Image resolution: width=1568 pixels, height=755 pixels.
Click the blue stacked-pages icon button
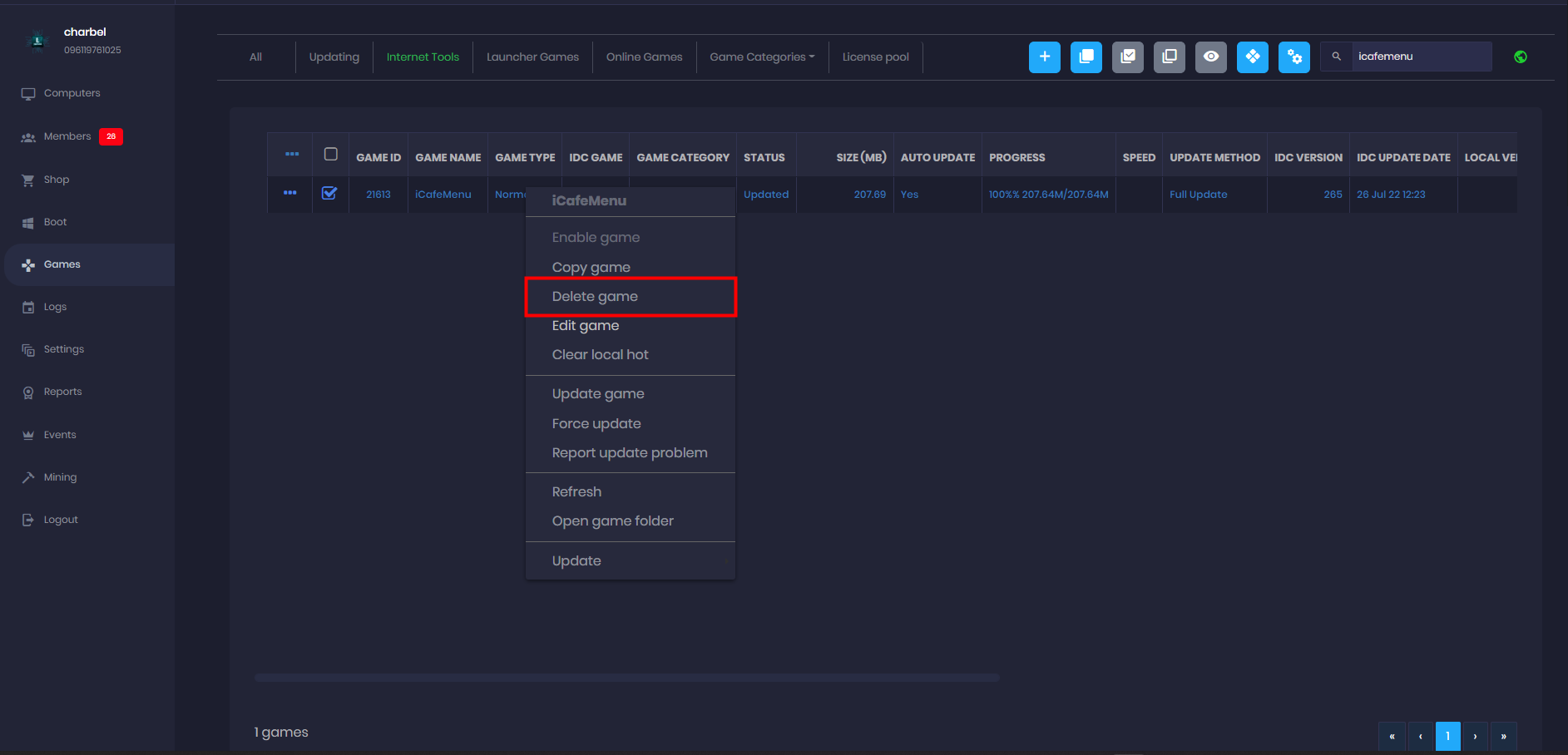(x=1086, y=57)
